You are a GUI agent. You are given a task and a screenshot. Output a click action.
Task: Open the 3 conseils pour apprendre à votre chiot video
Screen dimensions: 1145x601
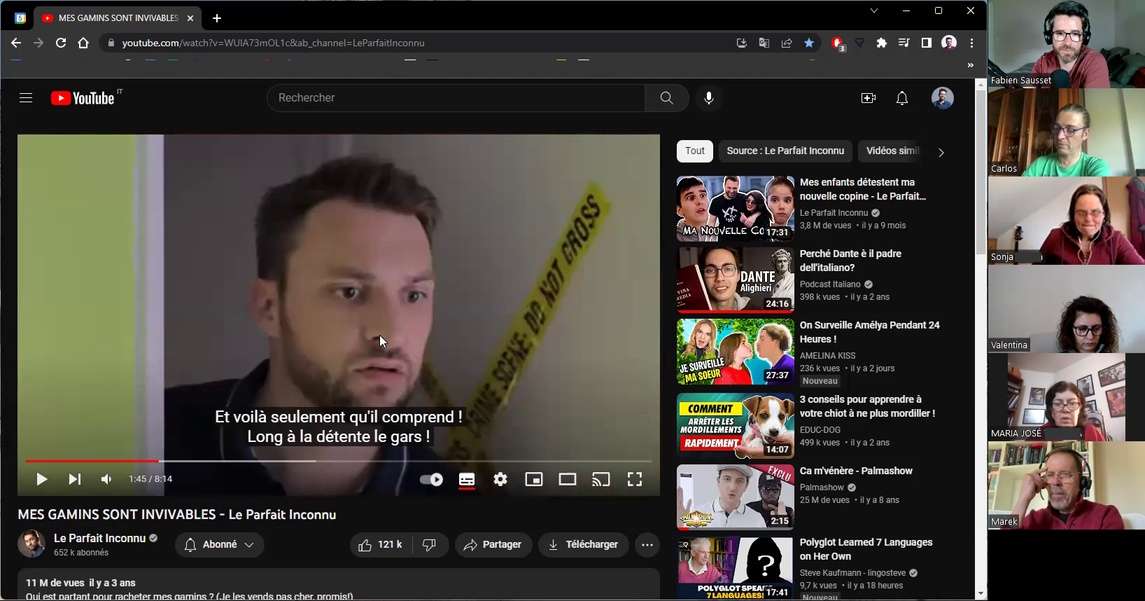[867, 406]
